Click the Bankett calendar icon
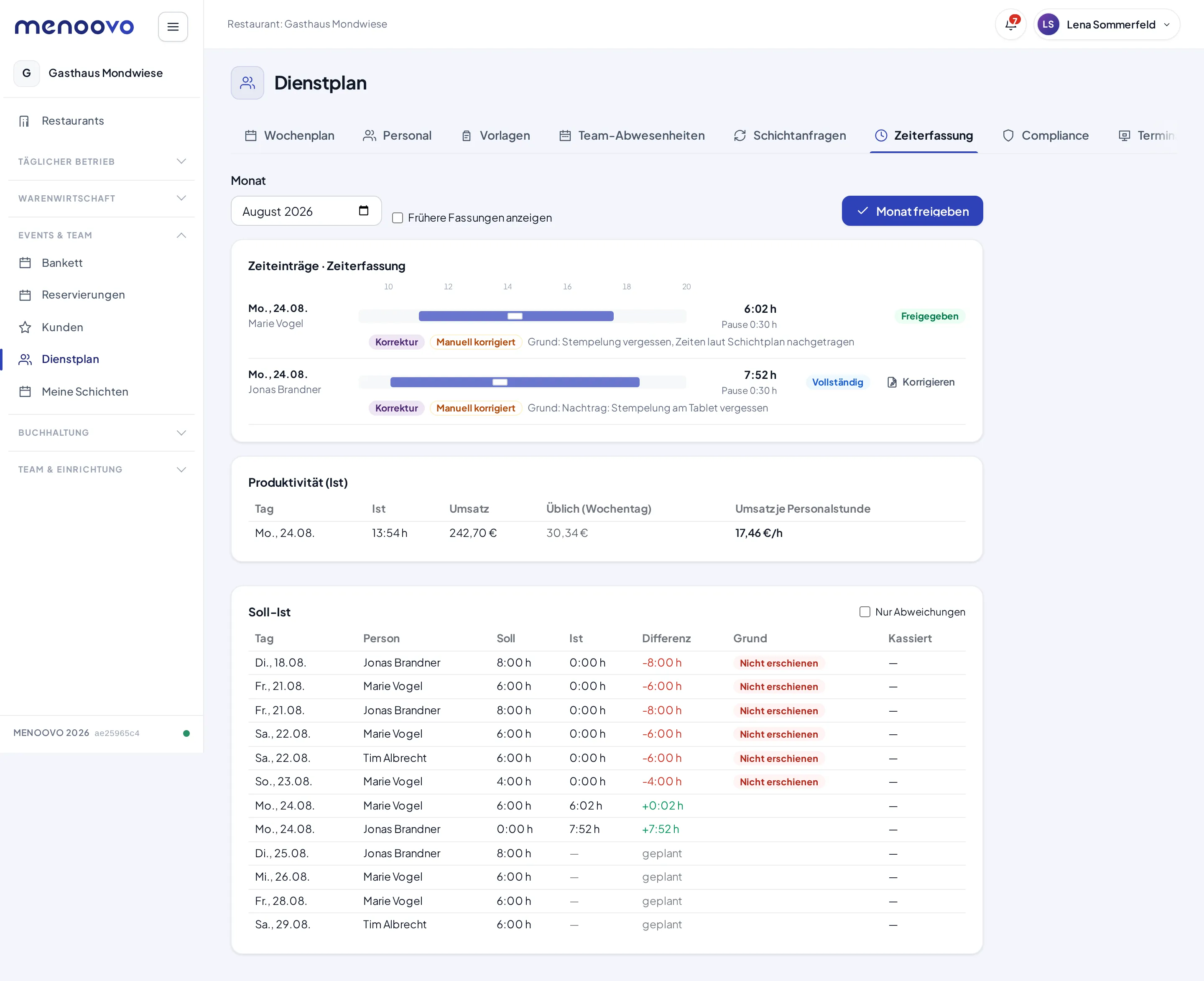This screenshot has width=1204, height=981. coord(25,263)
